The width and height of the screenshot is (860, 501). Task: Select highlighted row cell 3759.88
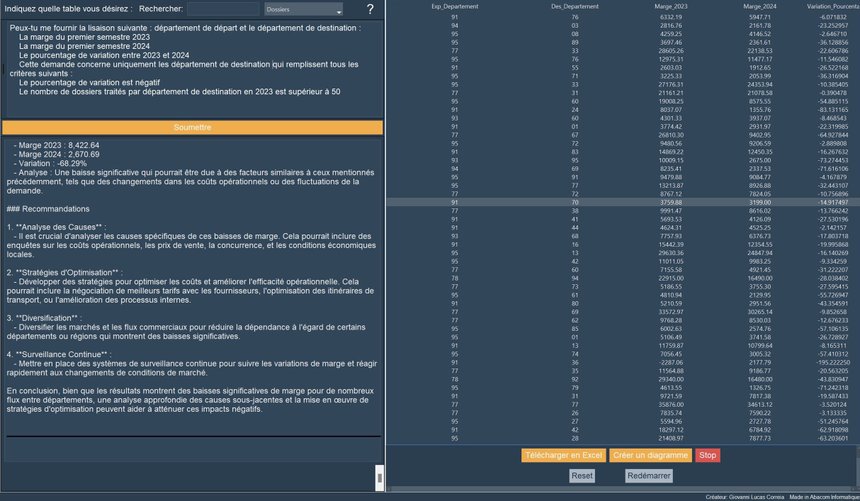click(671, 202)
